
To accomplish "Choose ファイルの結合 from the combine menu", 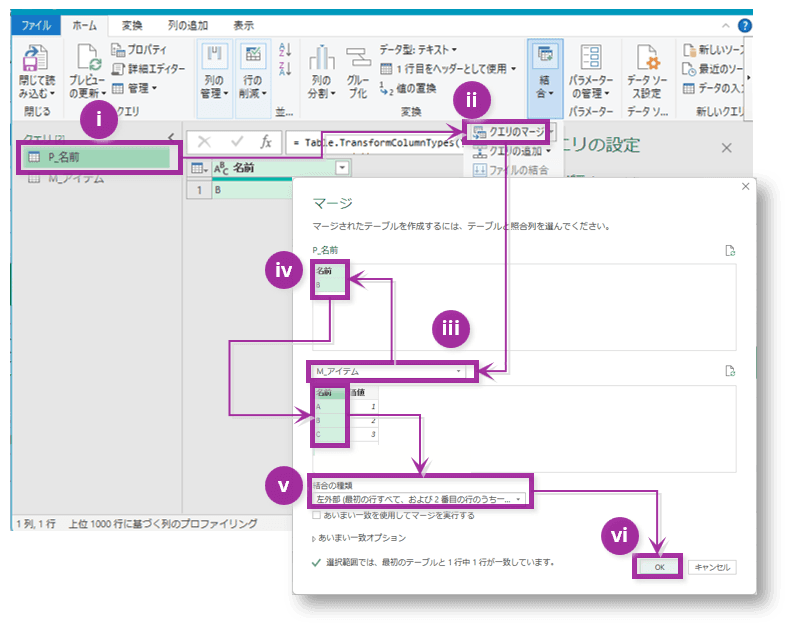I will click(510, 170).
